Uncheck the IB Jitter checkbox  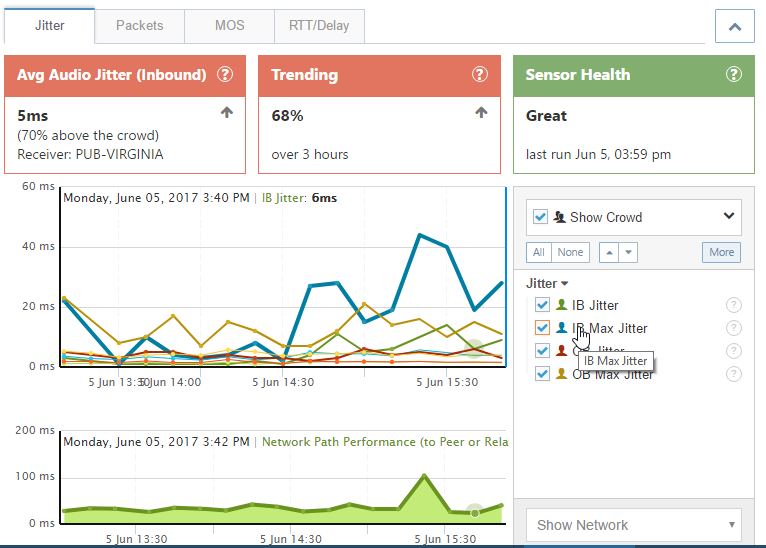point(542,305)
